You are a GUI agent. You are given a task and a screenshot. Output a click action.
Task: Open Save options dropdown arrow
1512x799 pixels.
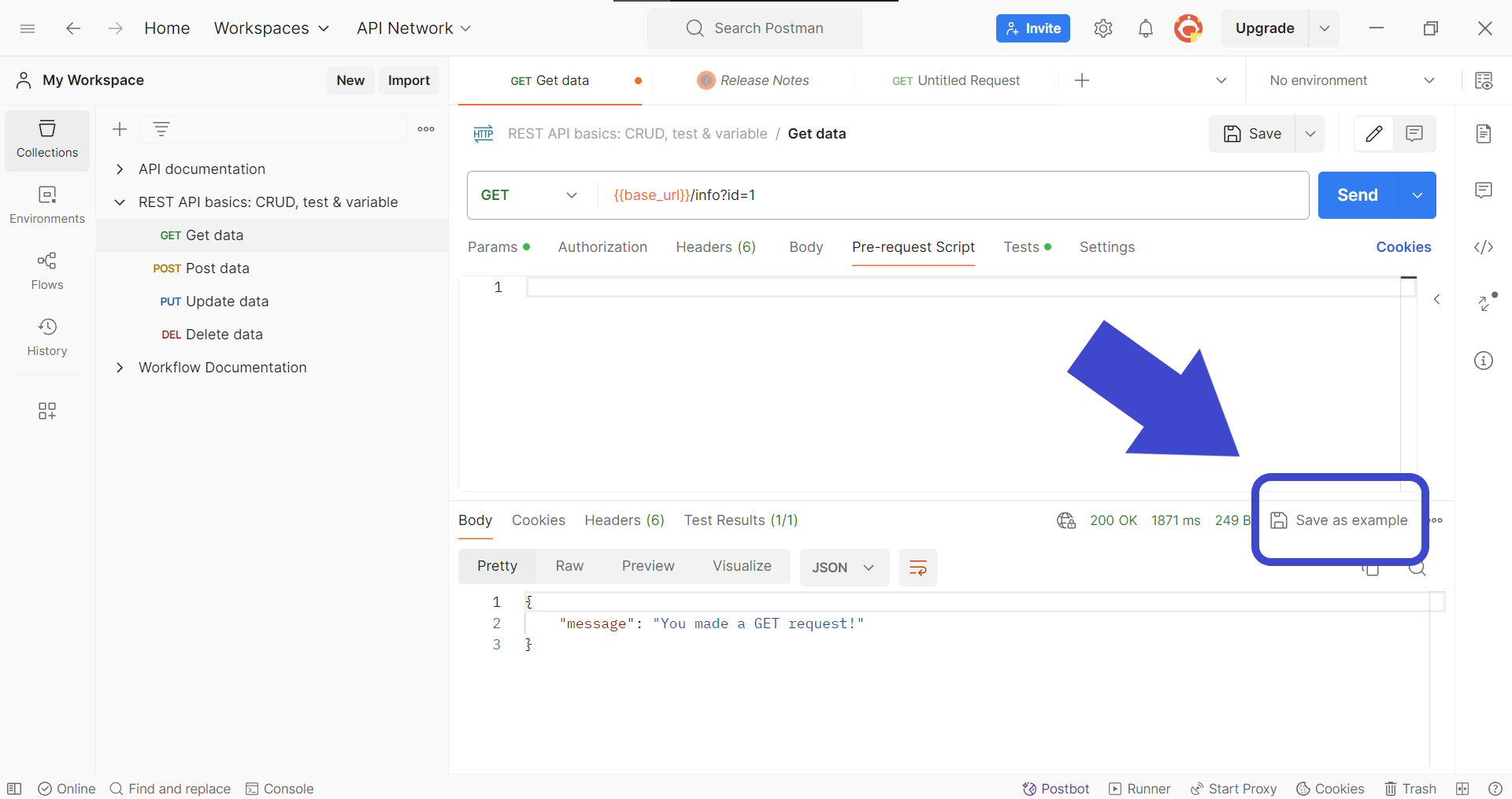(1310, 134)
